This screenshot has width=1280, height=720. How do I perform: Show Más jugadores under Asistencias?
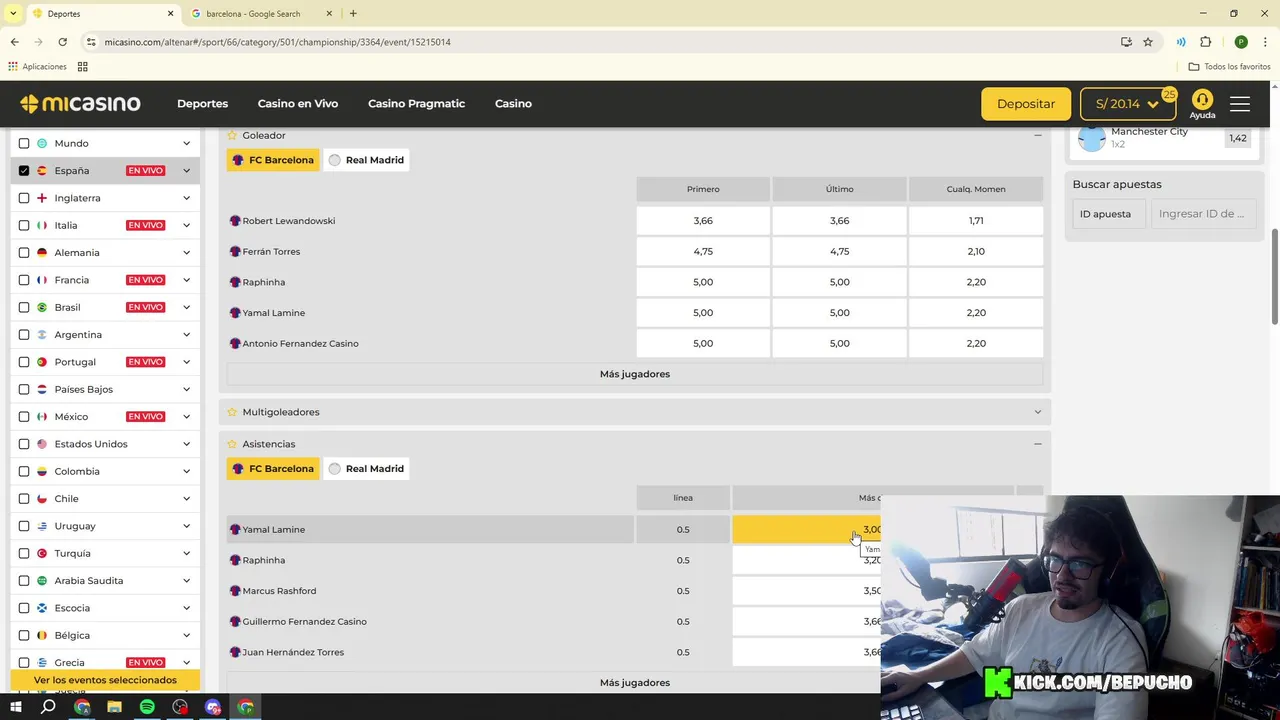click(635, 683)
